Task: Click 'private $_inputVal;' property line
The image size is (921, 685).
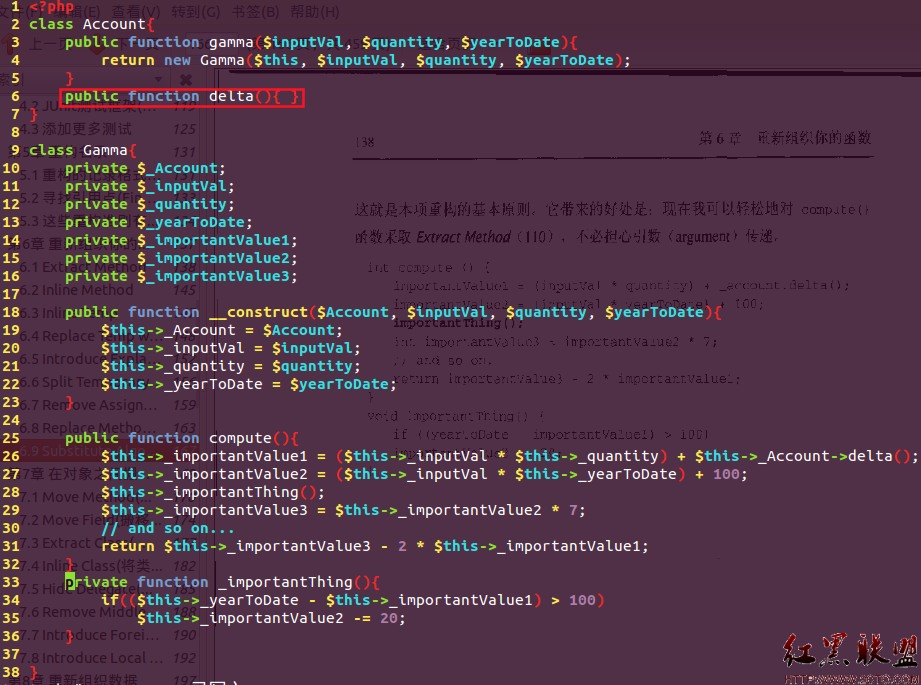Action: (x=150, y=187)
